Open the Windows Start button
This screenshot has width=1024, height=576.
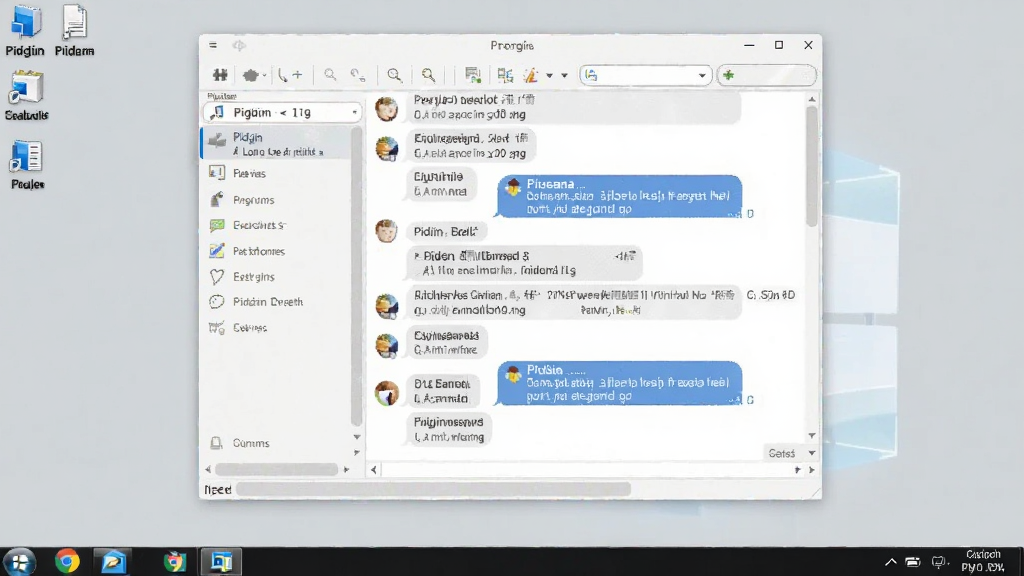click(19, 562)
